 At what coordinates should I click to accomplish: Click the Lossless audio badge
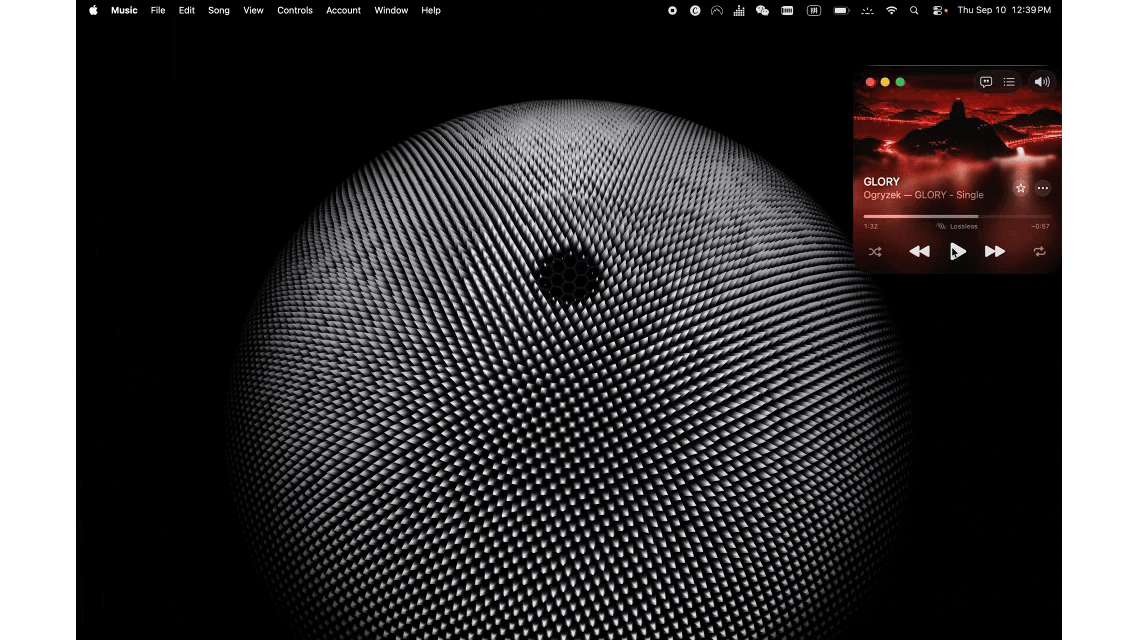click(x=957, y=226)
